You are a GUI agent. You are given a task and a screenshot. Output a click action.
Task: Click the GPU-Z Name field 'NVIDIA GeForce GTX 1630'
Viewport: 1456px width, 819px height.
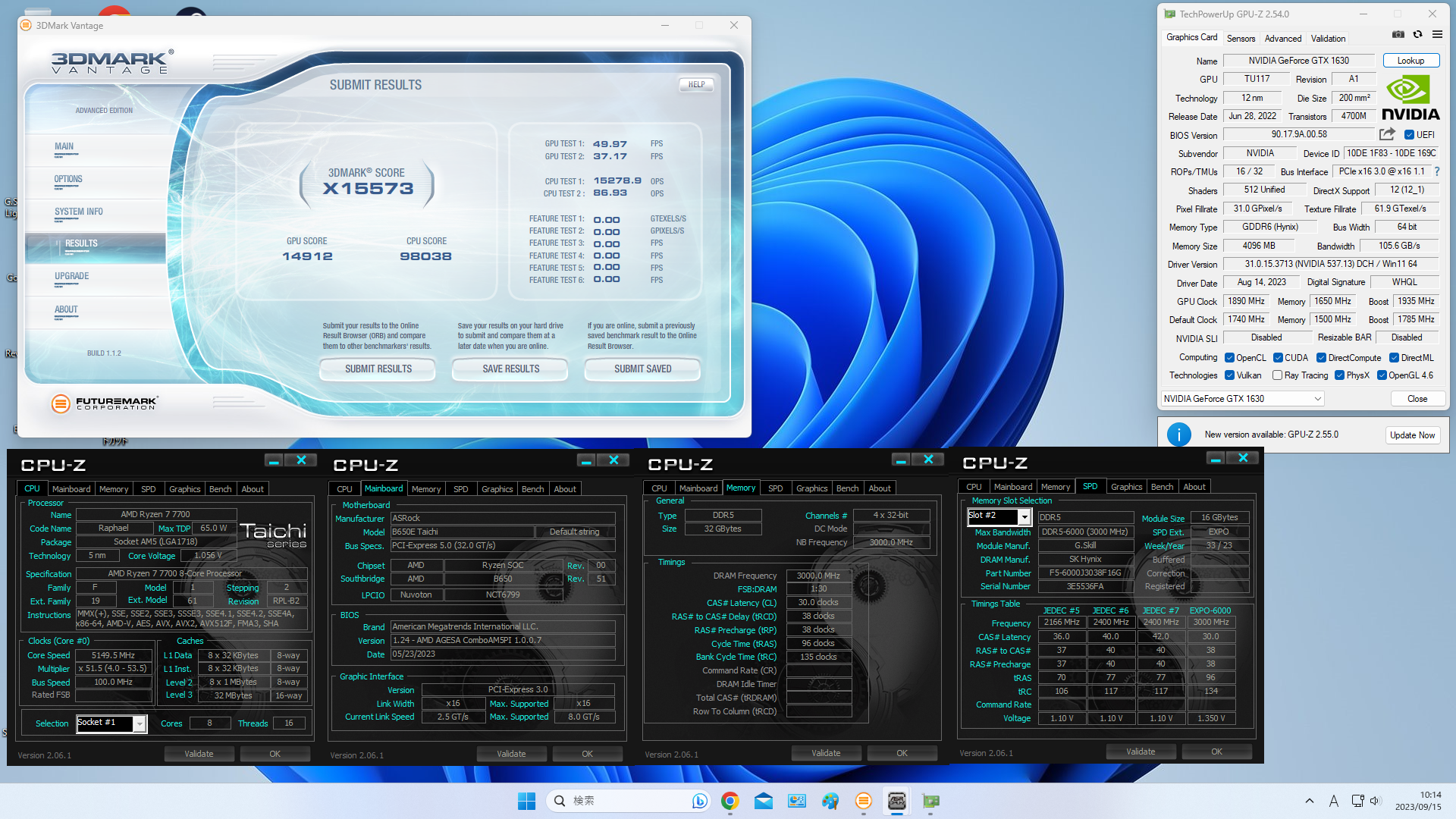coord(1298,61)
